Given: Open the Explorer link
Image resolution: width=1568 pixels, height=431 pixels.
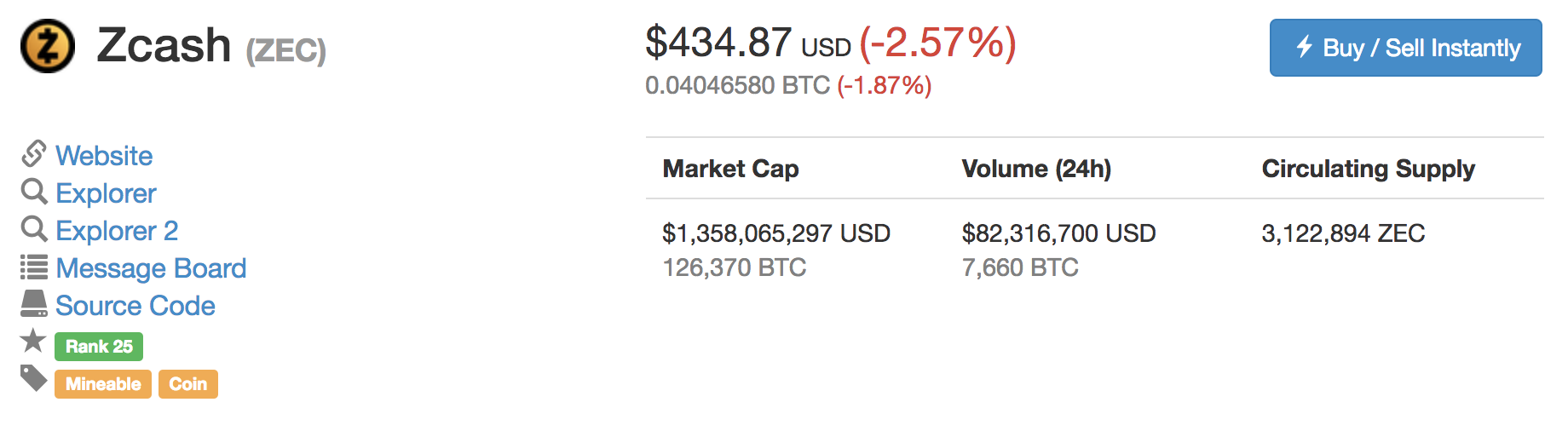Looking at the screenshot, I should point(106,193).
